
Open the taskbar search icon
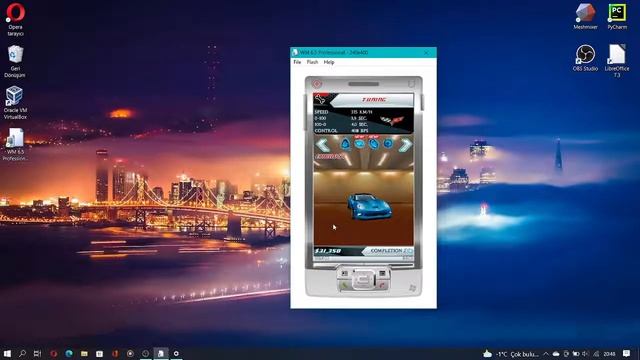pos(22,353)
